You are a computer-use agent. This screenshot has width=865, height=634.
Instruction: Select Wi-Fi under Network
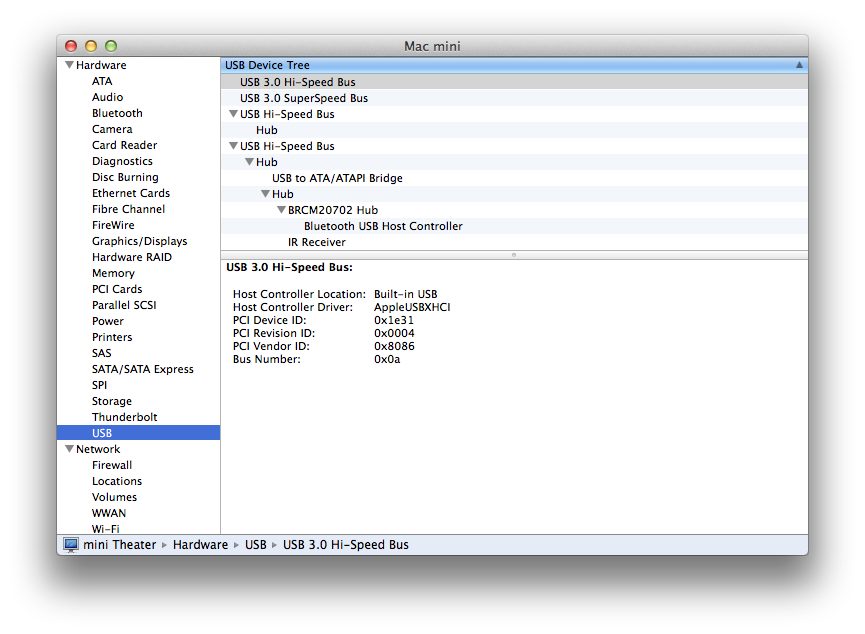click(x=105, y=529)
